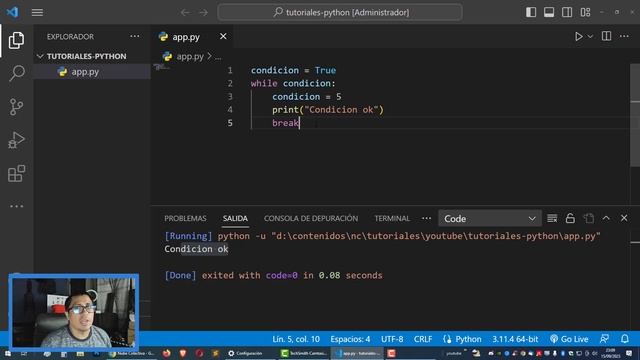Switch to CONSOLA DE DEPURACIÓN tab
The height and width of the screenshot is (360, 640).
(x=311, y=218)
